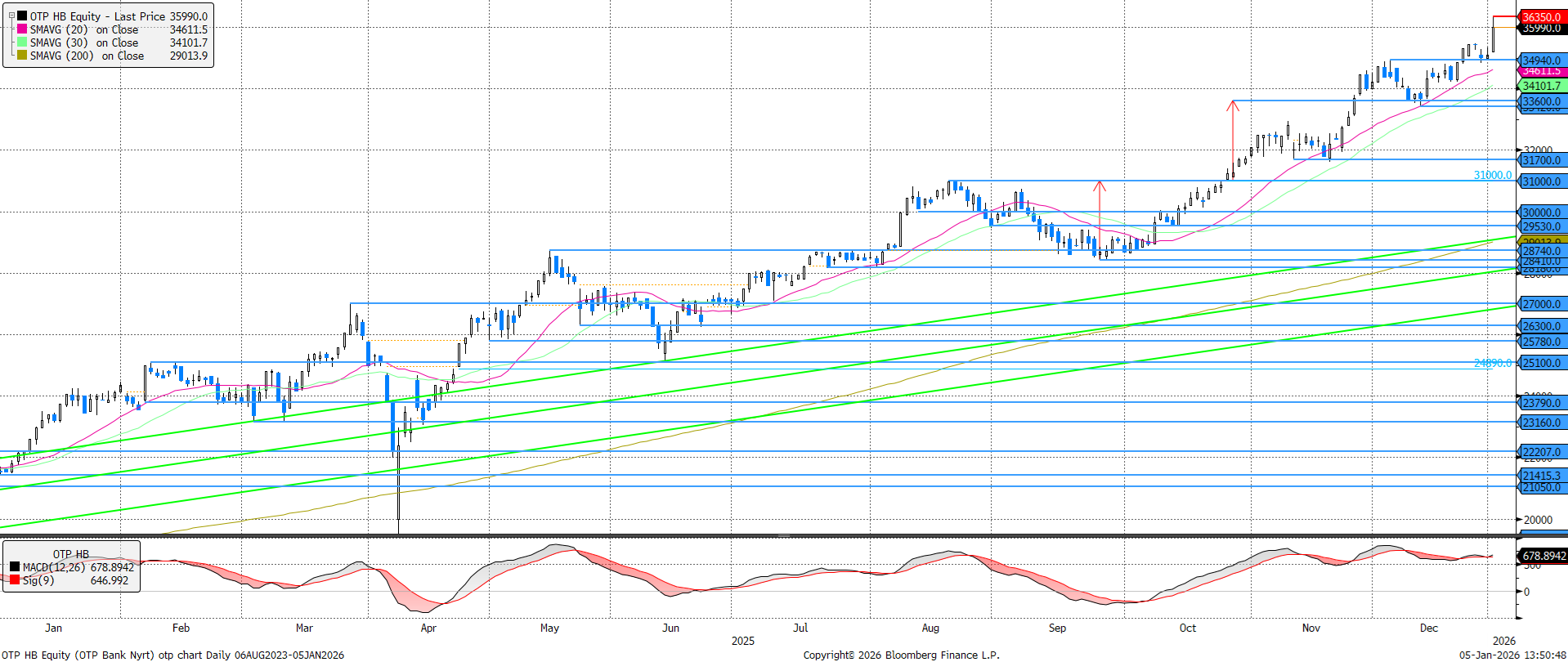Click the 678.8942 MACD value tag
The height and width of the screenshot is (662, 1568).
pos(1543,556)
